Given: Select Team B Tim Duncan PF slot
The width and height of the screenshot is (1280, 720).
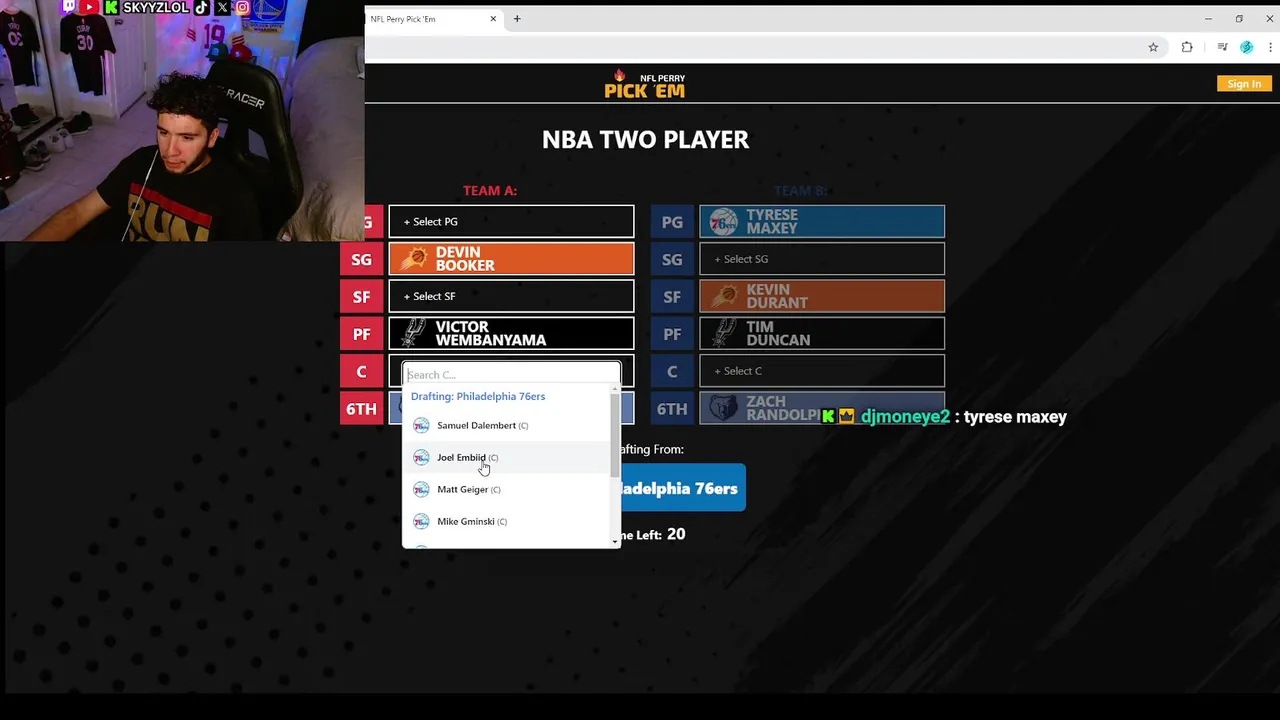Looking at the screenshot, I should 822,333.
